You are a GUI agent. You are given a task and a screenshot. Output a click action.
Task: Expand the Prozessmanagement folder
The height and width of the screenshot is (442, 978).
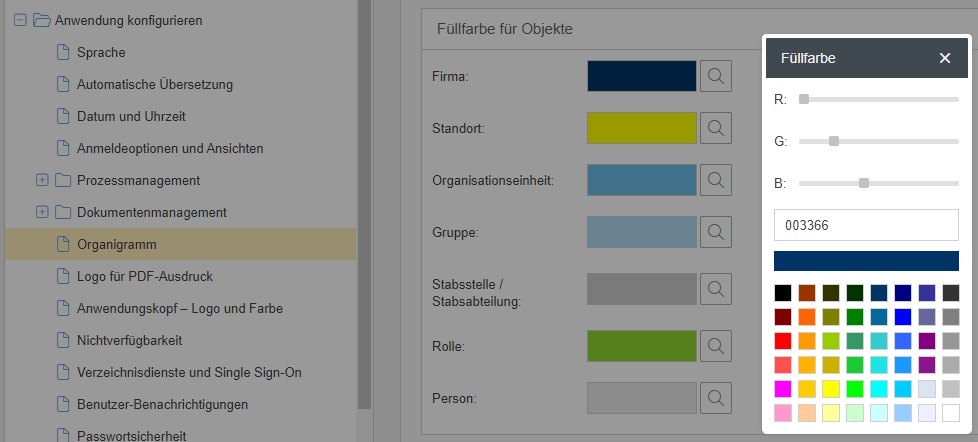pos(42,180)
